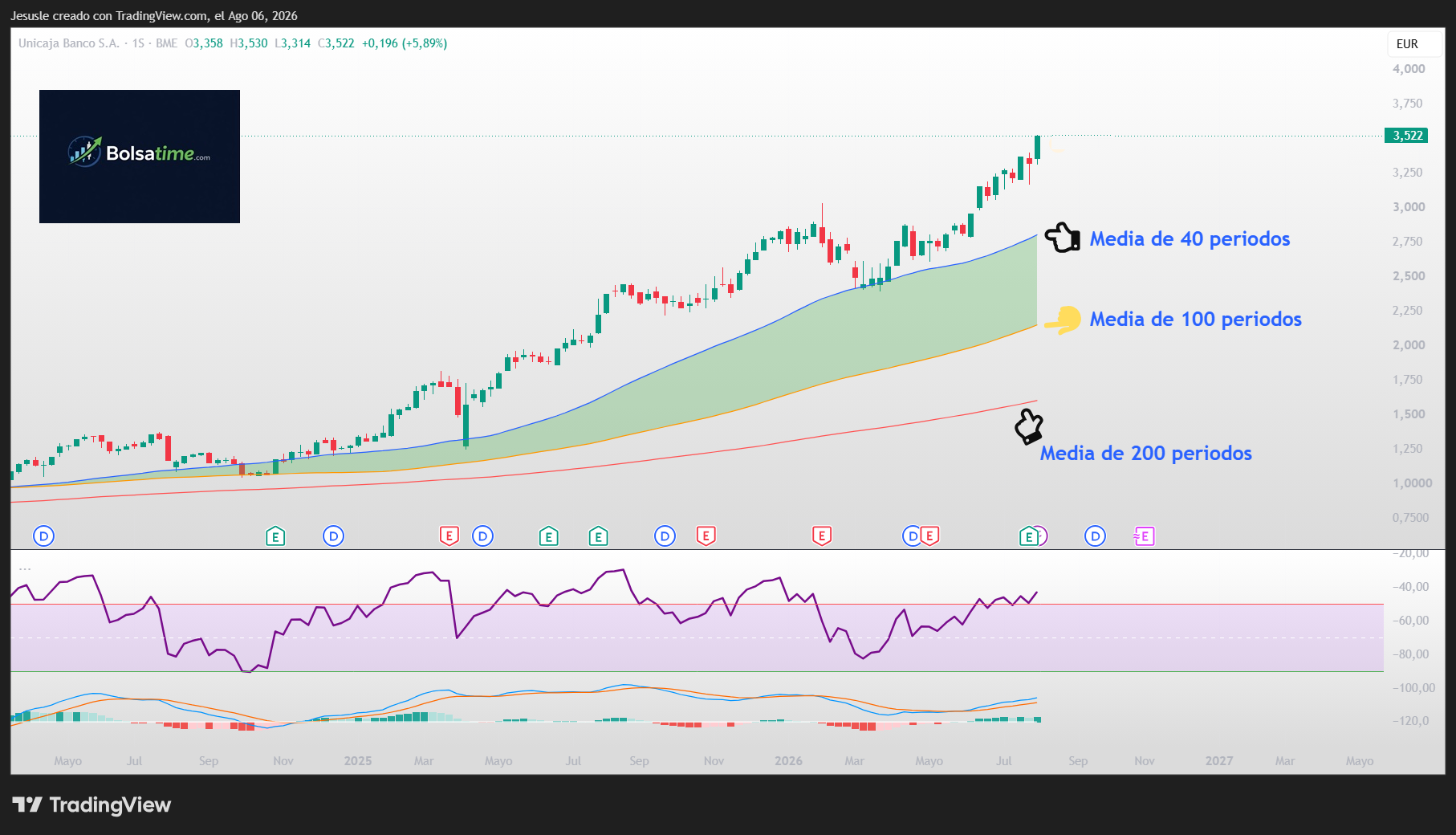Click the purple upcoming earnings E marker
The height and width of the screenshot is (835, 1456).
[1144, 536]
